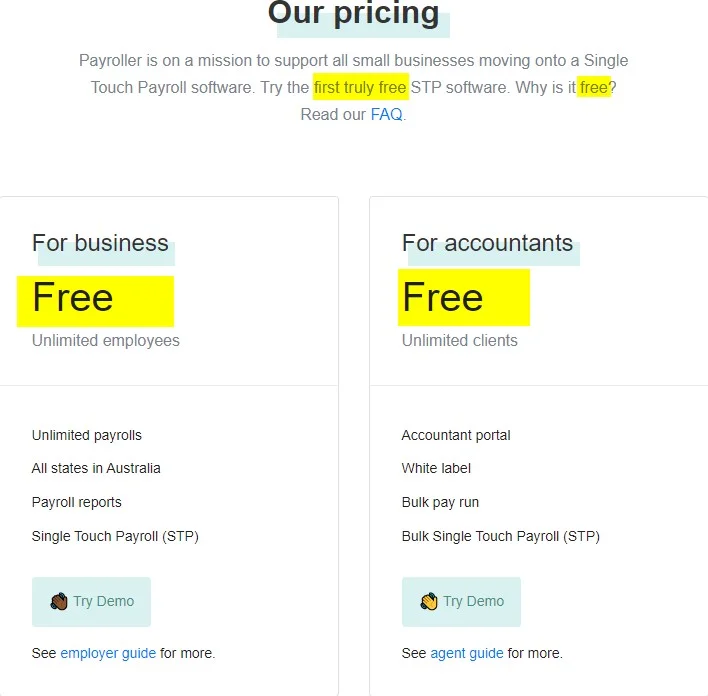This screenshot has height=696, width=708.
Task: Open the agent guide link
Action: click(x=467, y=653)
